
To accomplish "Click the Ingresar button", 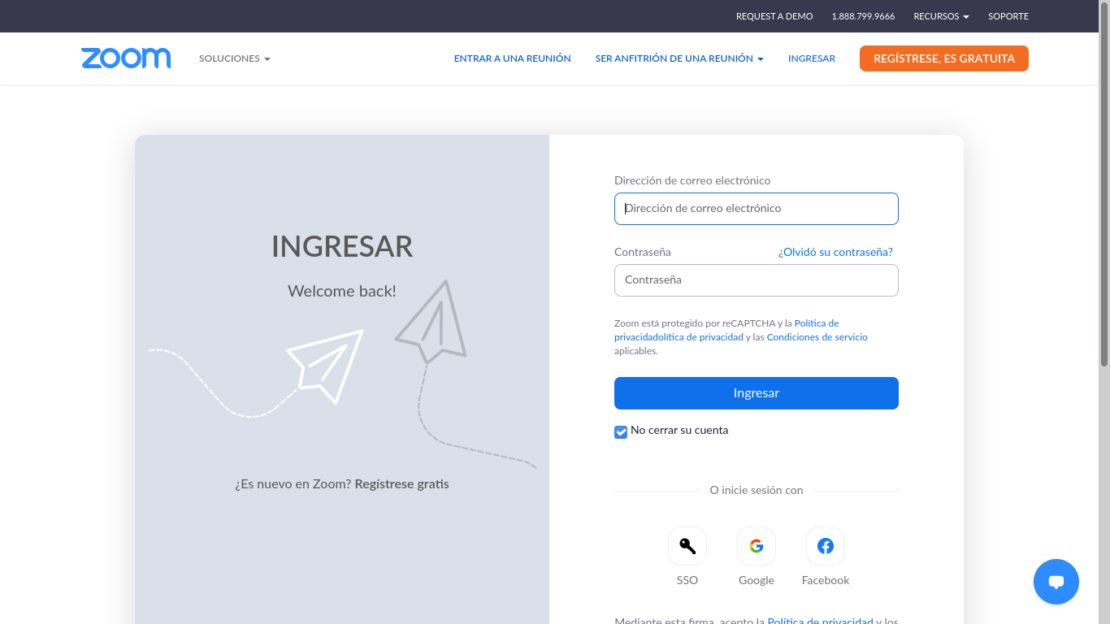I will [x=756, y=393].
